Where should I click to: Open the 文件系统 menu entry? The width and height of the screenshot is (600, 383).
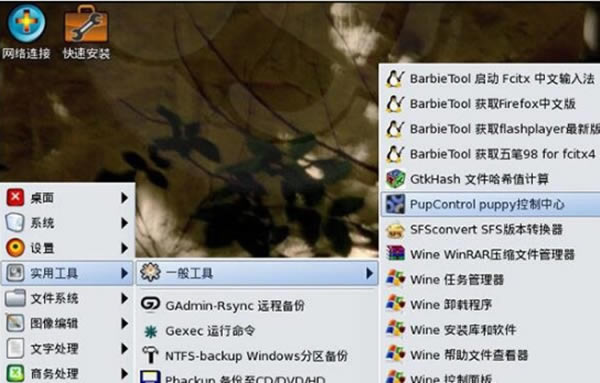(68, 298)
